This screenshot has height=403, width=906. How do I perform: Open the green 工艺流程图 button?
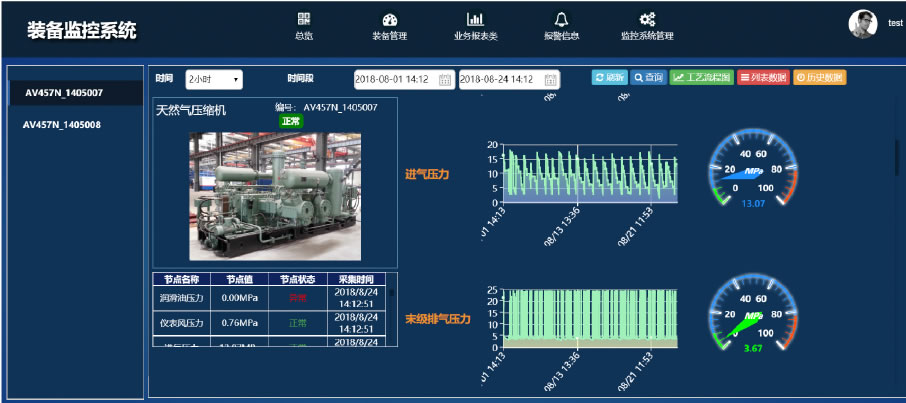(702, 77)
